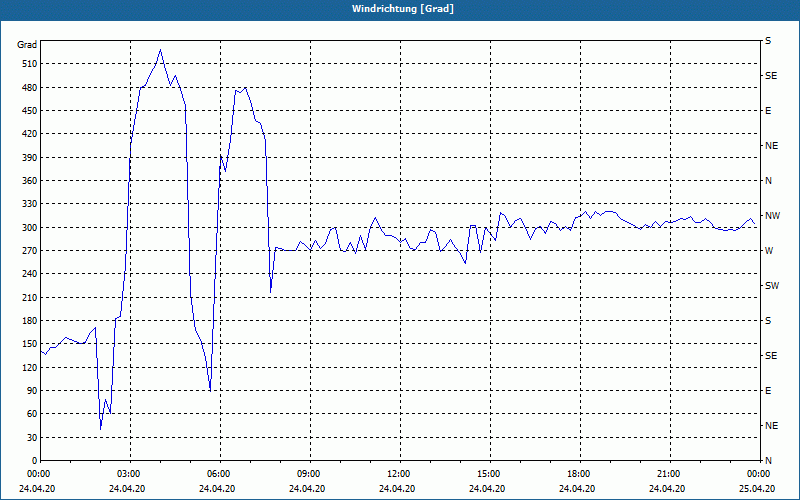800x500 pixels.
Task: Select the 300 degree axis label
Action: tap(30, 227)
